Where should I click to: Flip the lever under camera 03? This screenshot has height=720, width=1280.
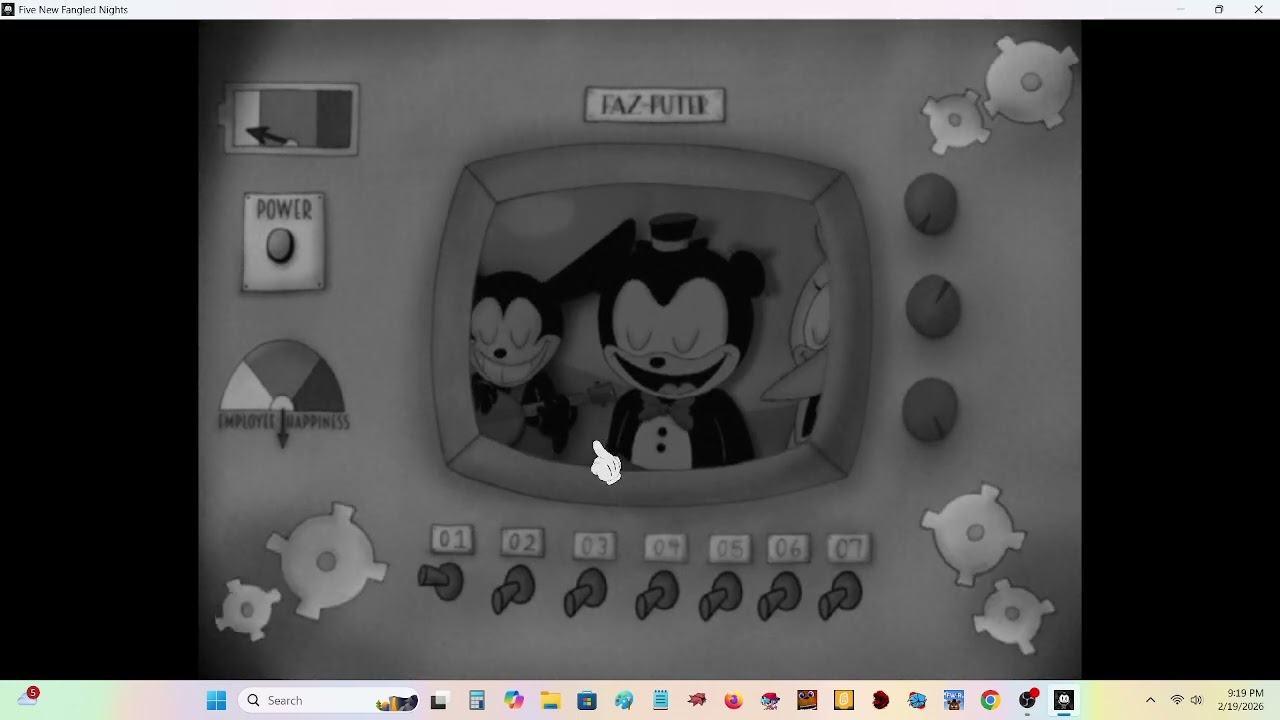click(x=586, y=591)
